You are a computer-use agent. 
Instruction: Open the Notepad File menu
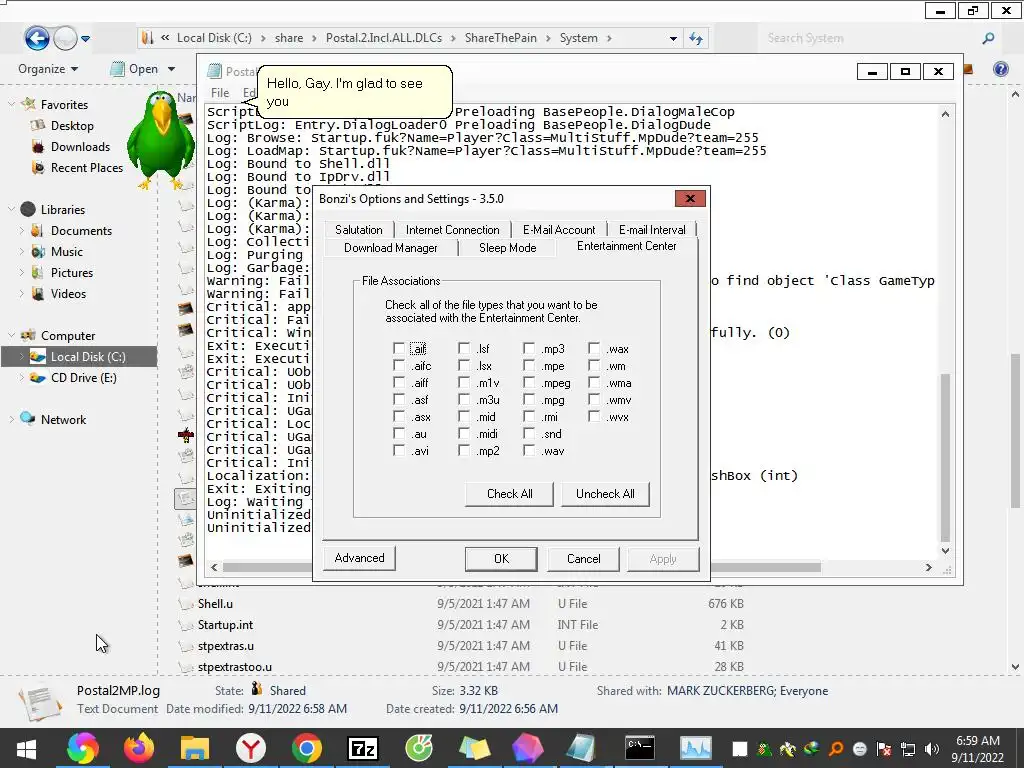[220, 93]
